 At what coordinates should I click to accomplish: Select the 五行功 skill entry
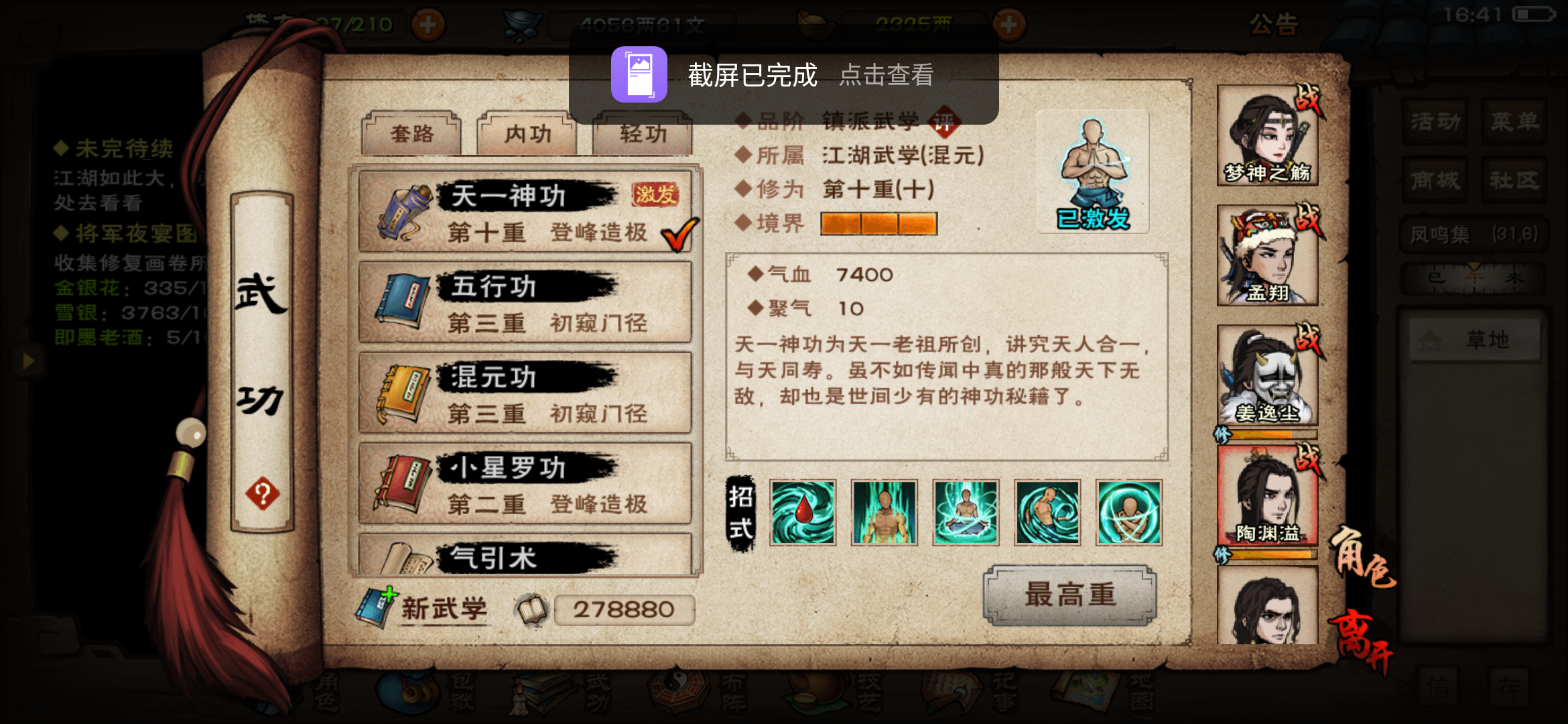pyautogui.click(x=525, y=302)
